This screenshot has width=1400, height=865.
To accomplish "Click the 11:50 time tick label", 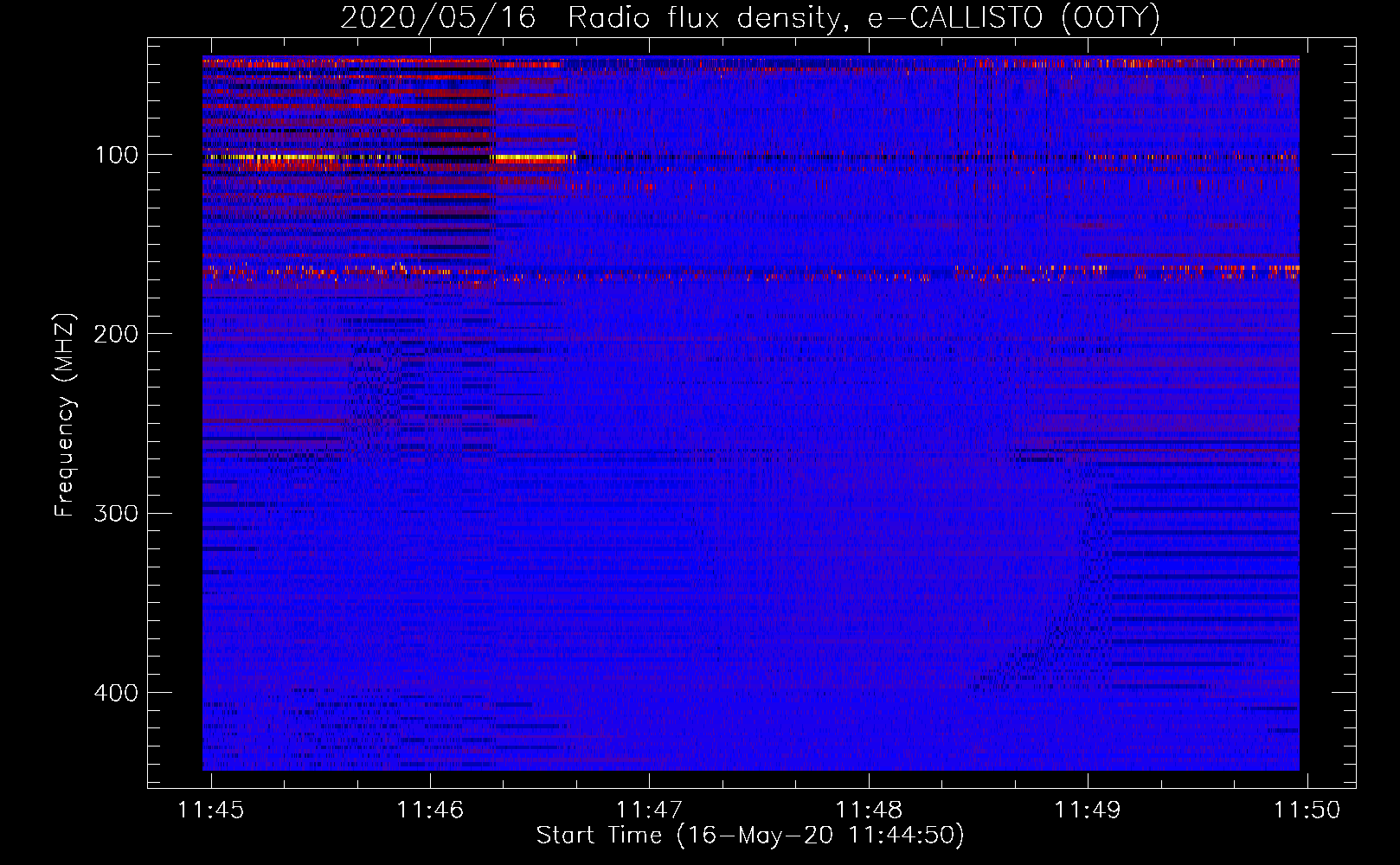I will click(x=1307, y=810).
